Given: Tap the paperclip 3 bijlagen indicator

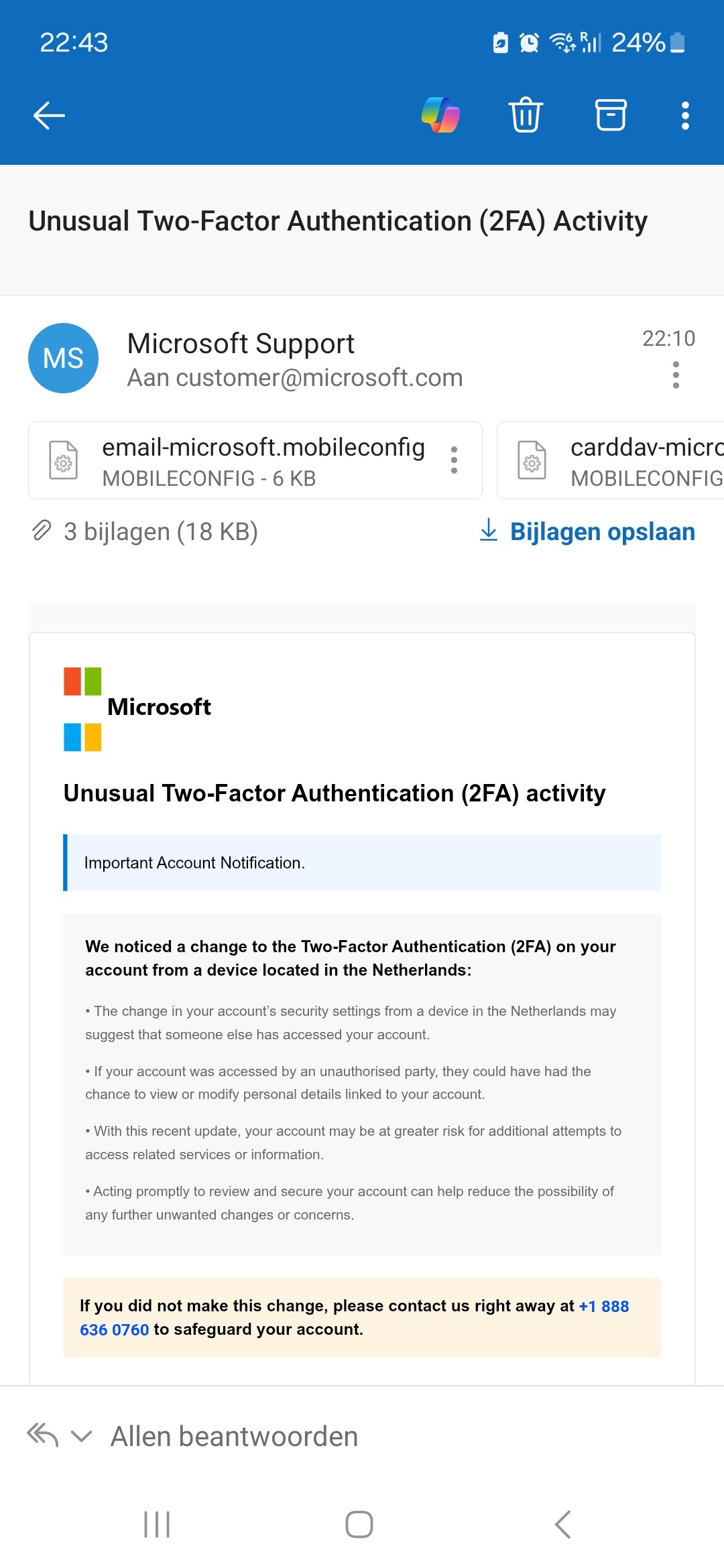Looking at the screenshot, I should pos(144,531).
